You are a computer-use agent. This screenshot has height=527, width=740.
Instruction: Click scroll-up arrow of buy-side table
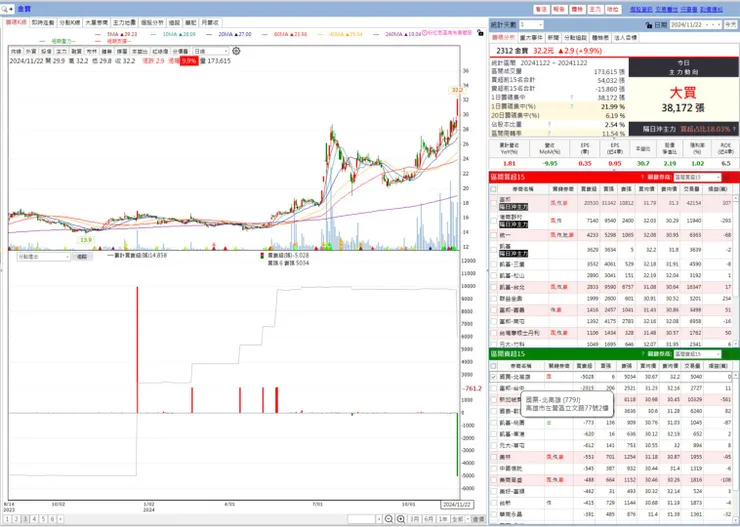tap(735, 200)
